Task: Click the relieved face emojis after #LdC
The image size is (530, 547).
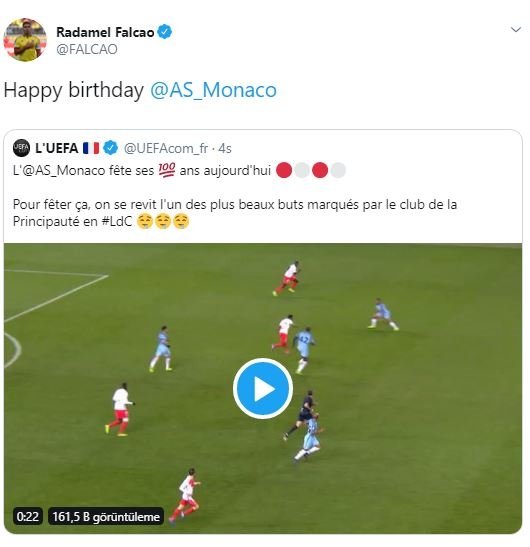Action: coord(163,222)
